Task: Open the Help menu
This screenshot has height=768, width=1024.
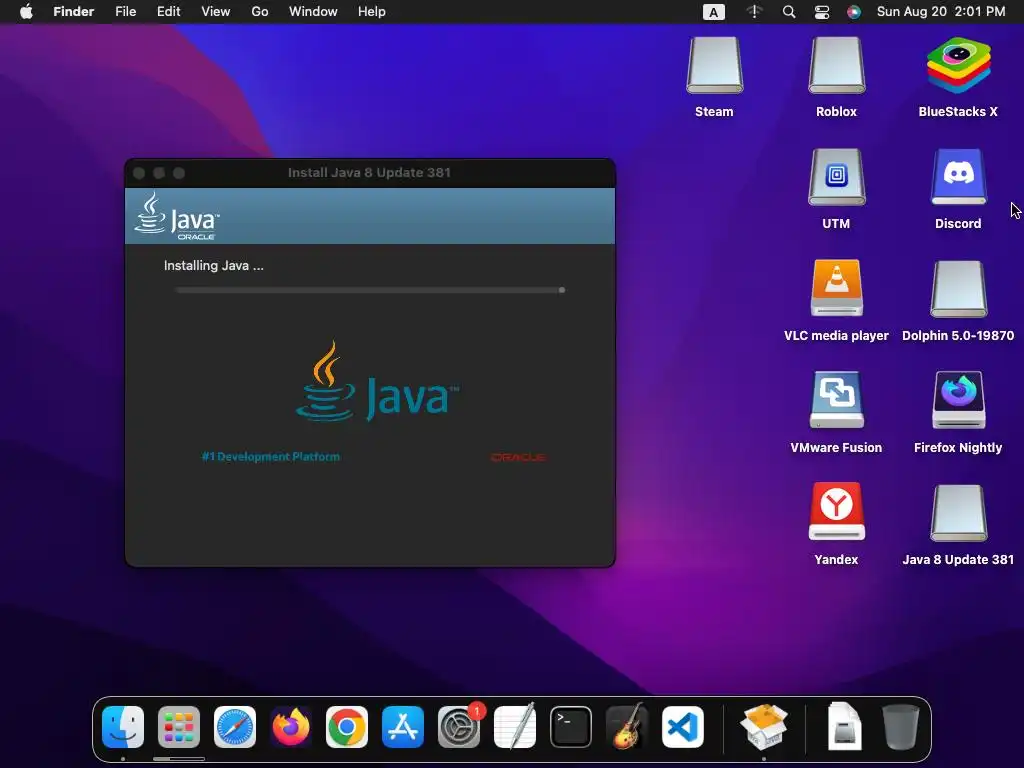Action: pyautogui.click(x=372, y=12)
